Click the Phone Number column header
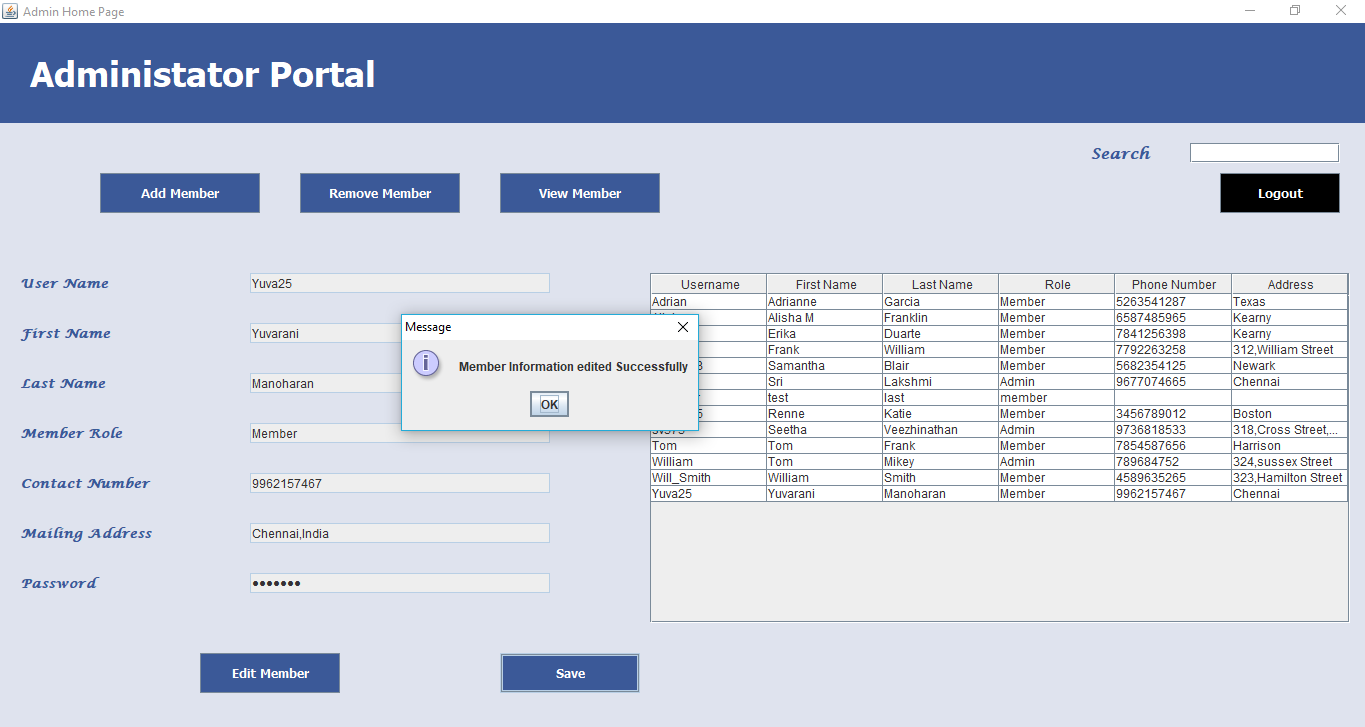This screenshot has width=1365, height=727. [1173, 284]
